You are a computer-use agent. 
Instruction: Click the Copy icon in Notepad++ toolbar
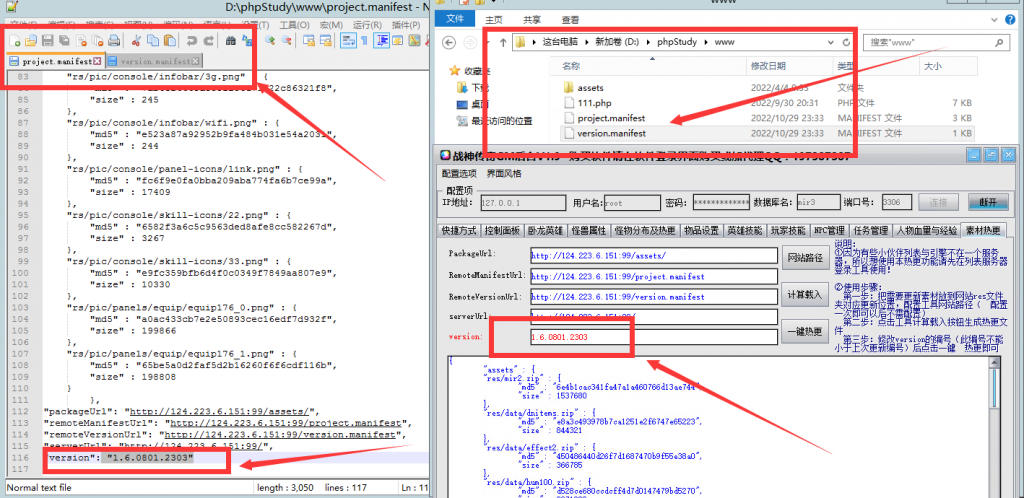[x=153, y=40]
